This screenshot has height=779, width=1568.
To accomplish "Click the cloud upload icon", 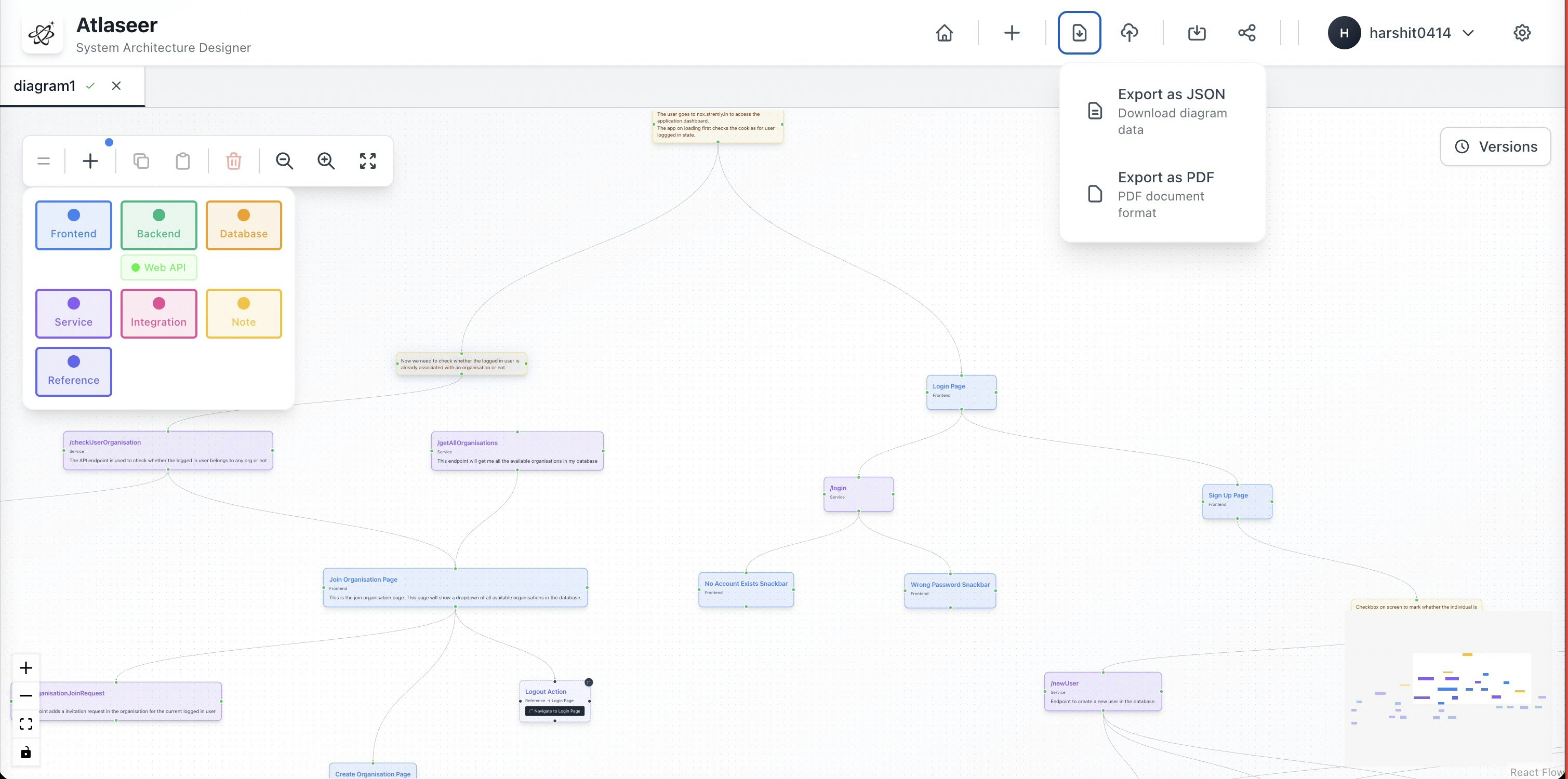I will click(x=1129, y=33).
